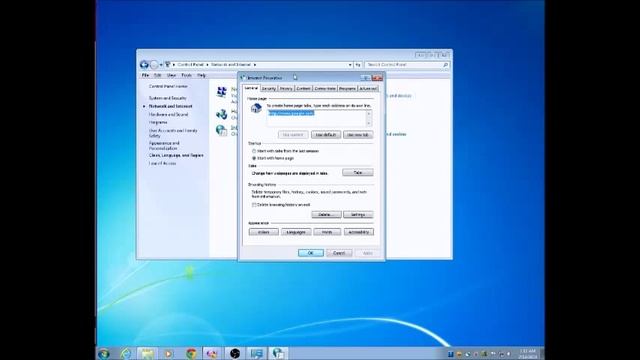Open the File menu in Control Panel
The image size is (640, 360).
pyautogui.click(x=145, y=76)
